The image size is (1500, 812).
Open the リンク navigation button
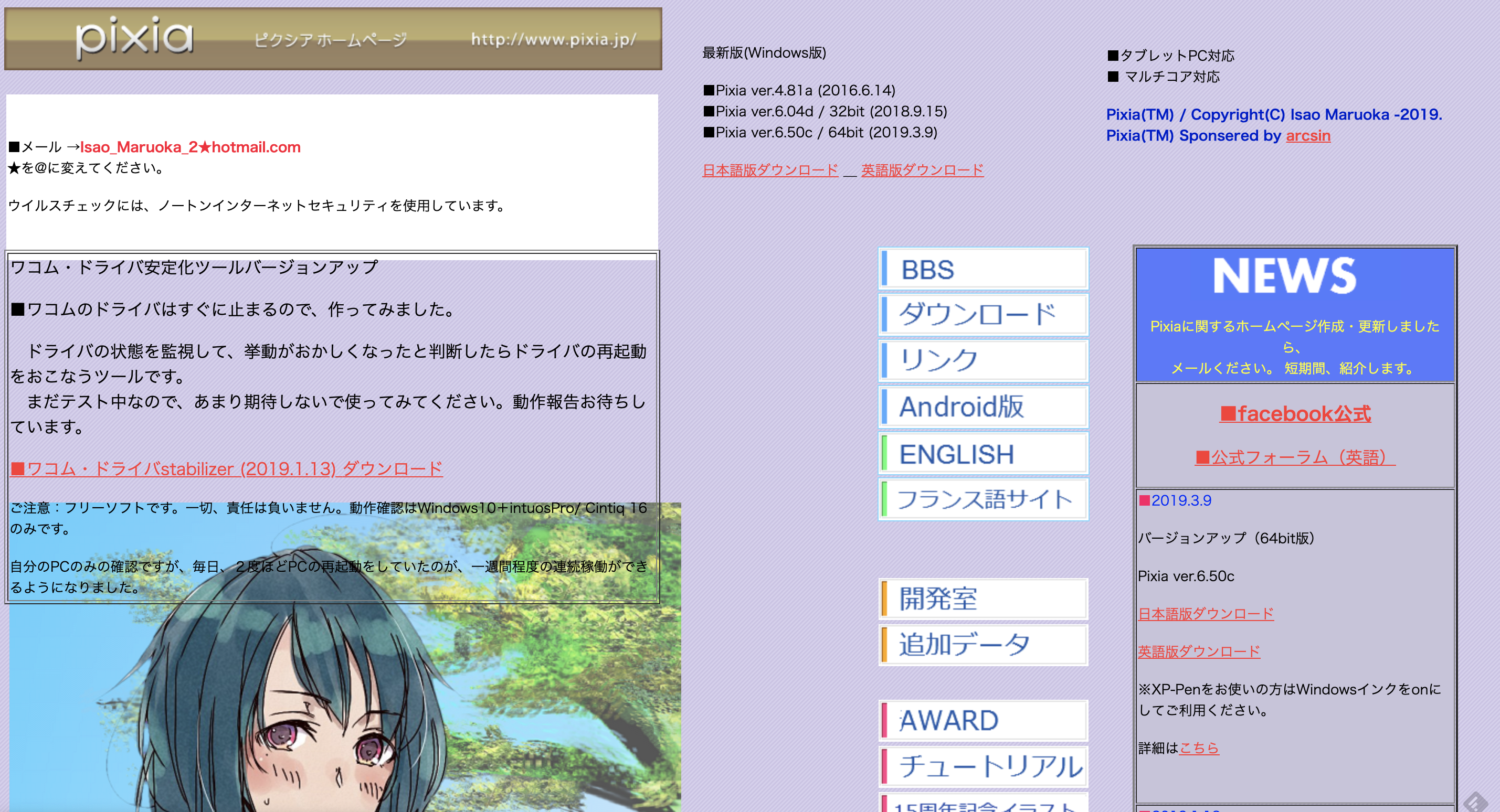[x=983, y=360]
